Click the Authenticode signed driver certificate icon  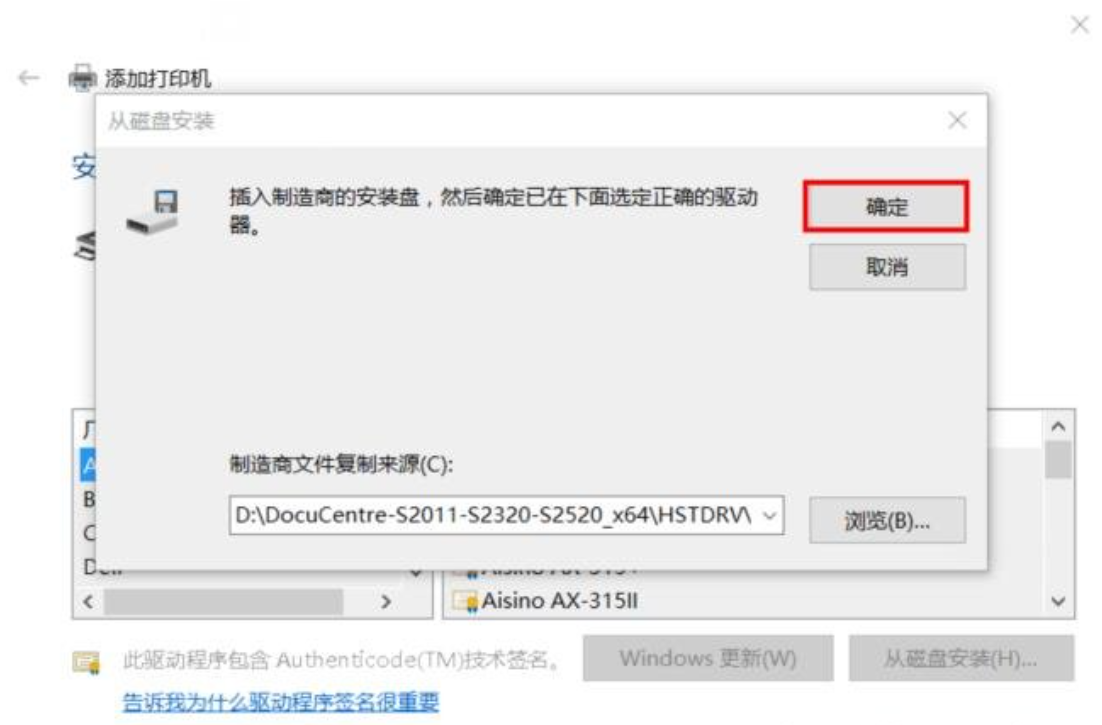(x=86, y=662)
